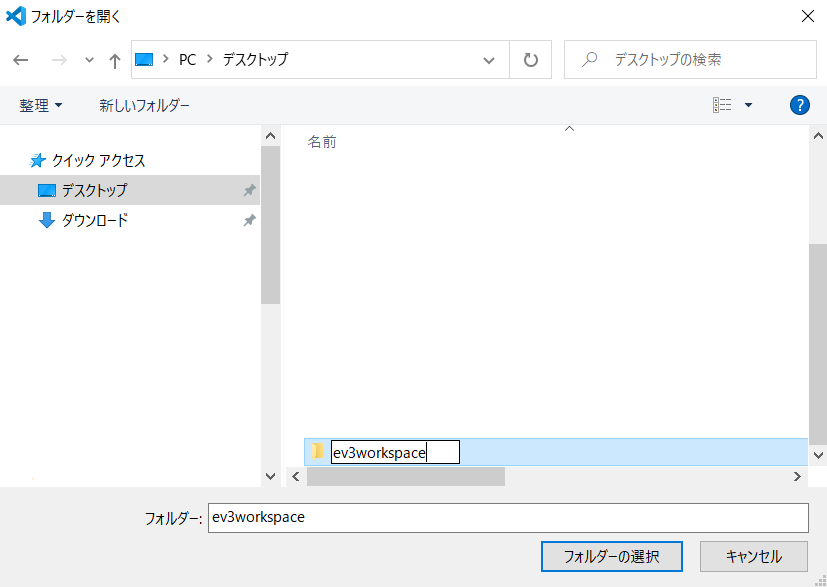Click navigation pane scroll down arrow

(x=271, y=476)
